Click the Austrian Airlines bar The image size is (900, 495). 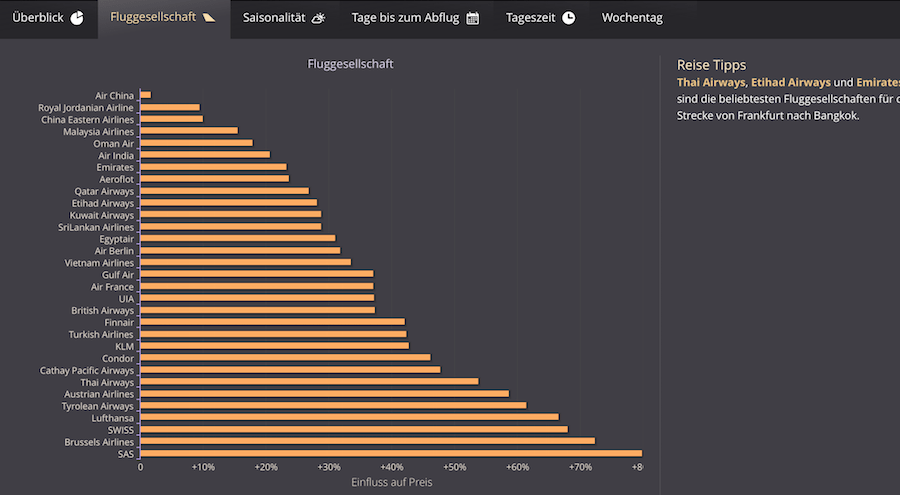click(325, 394)
